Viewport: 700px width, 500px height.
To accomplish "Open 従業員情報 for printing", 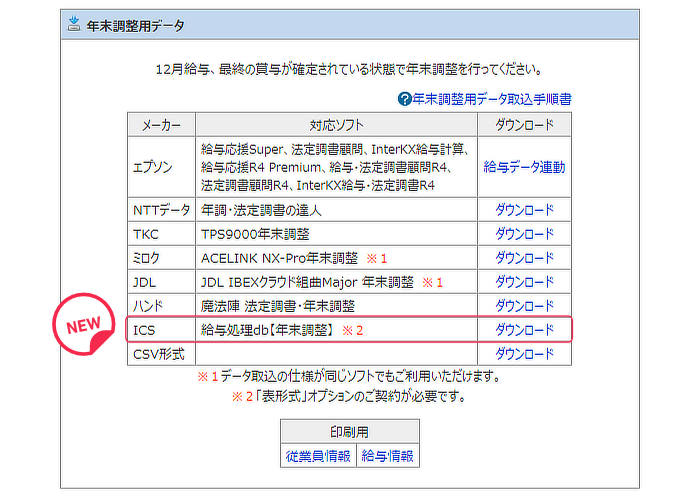I will [x=317, y=456].
